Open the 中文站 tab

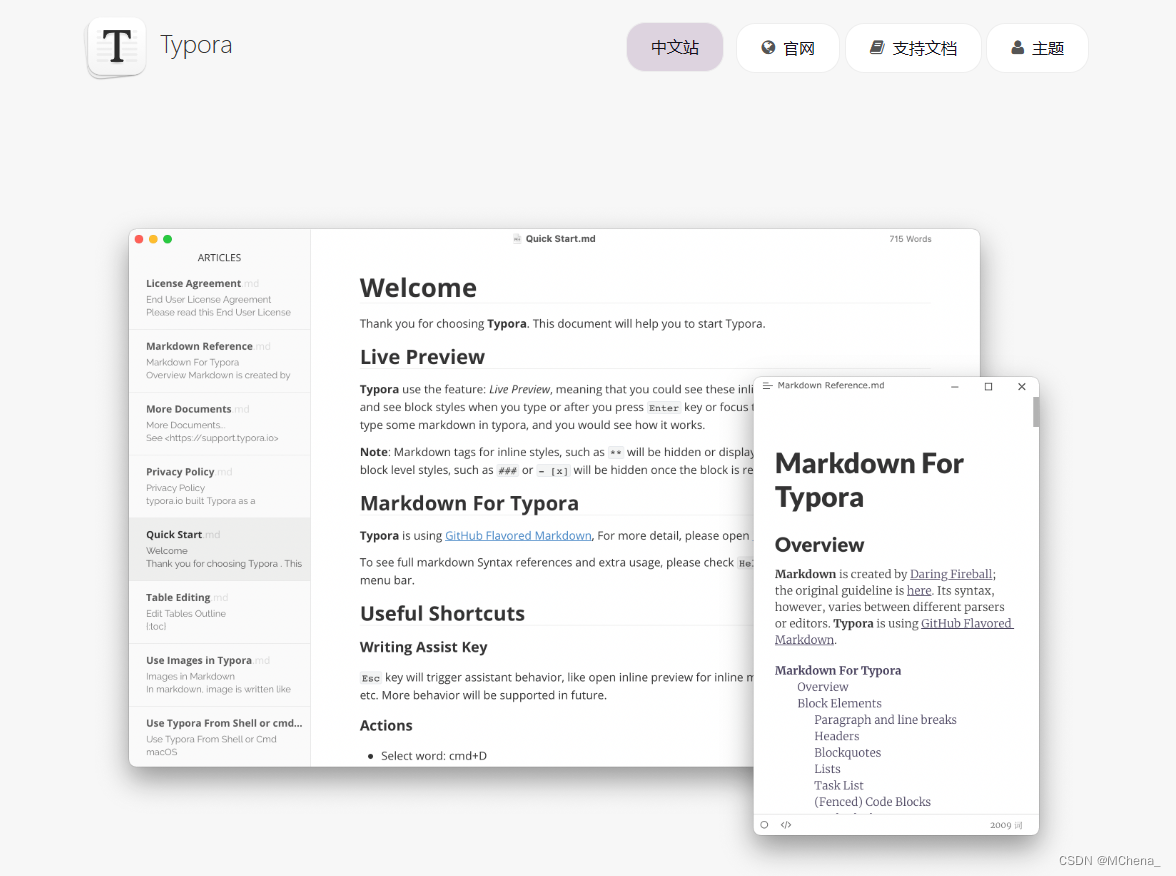675,47
